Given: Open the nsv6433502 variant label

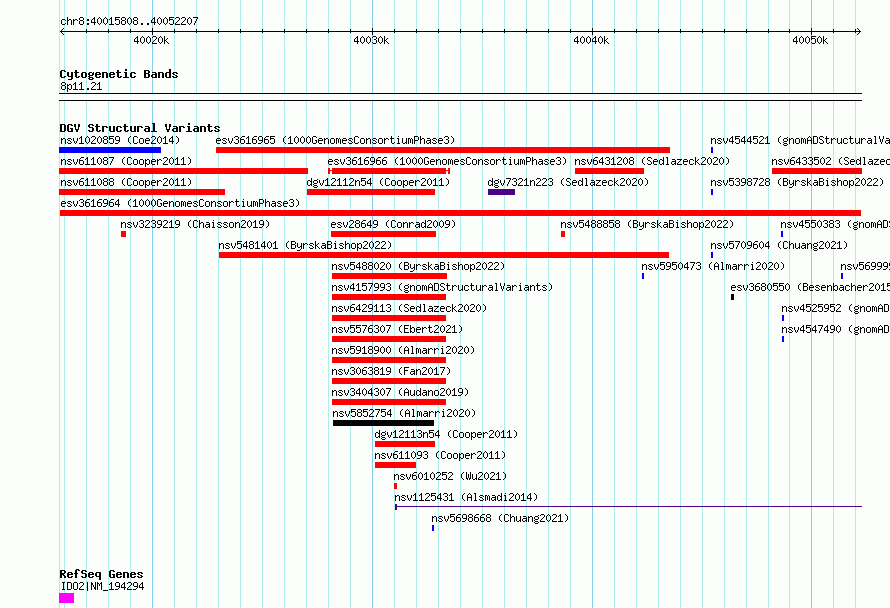Looking at the screenshot, I should tap(830, 161).
